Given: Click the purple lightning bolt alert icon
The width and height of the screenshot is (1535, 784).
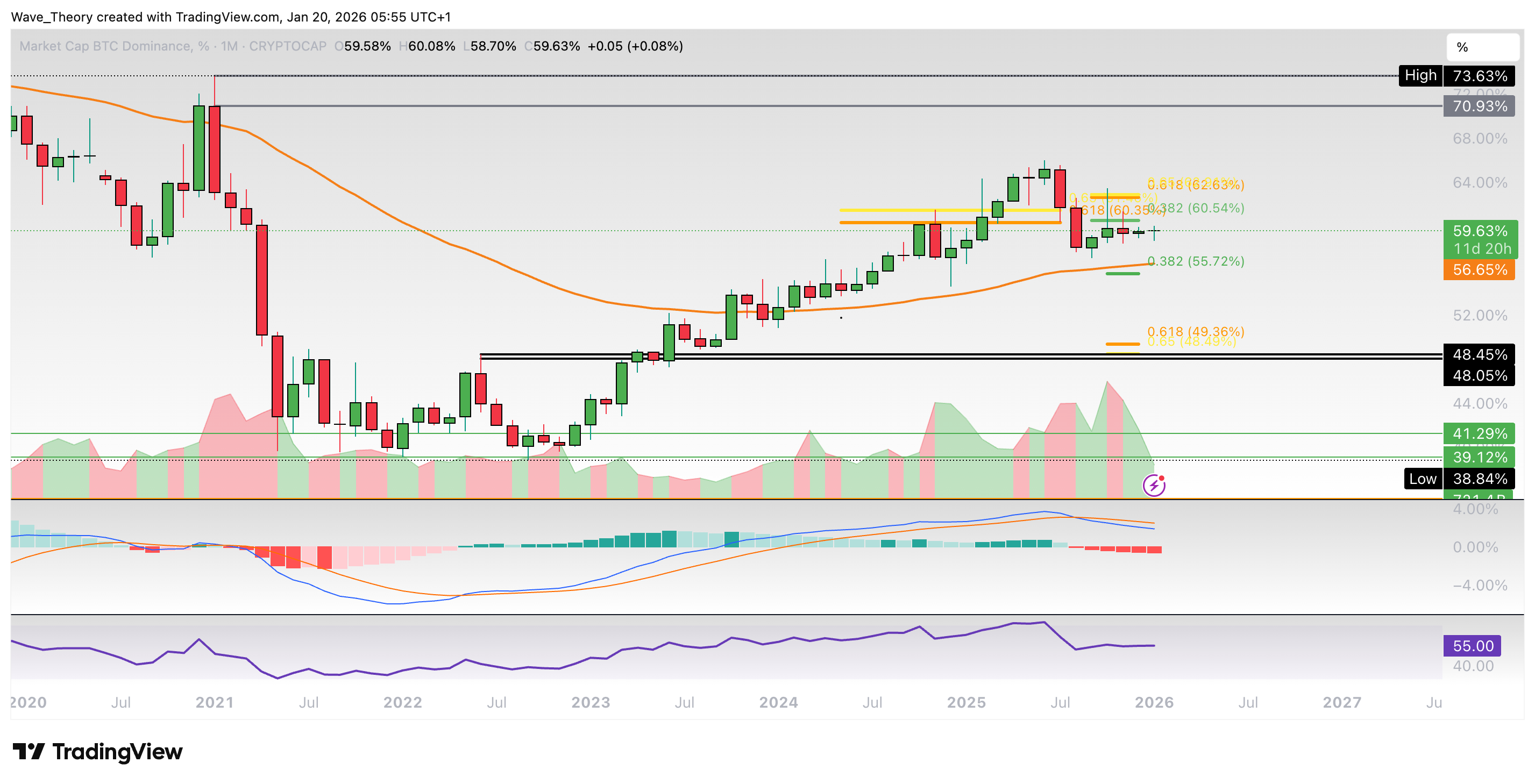Looking at the screenshot, I should click(x=1154, y=486).
